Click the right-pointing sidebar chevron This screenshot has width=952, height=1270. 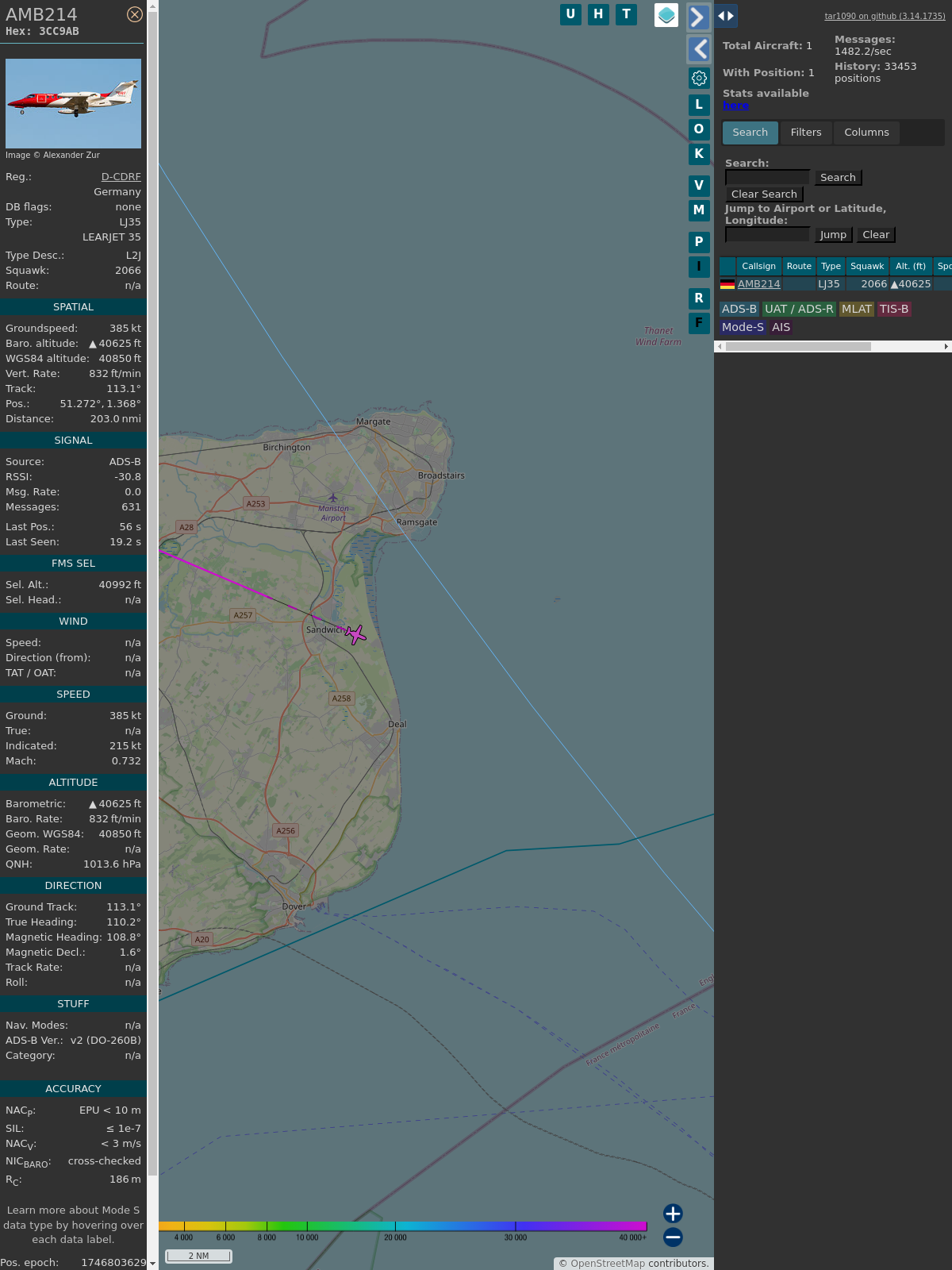(698, 17)
